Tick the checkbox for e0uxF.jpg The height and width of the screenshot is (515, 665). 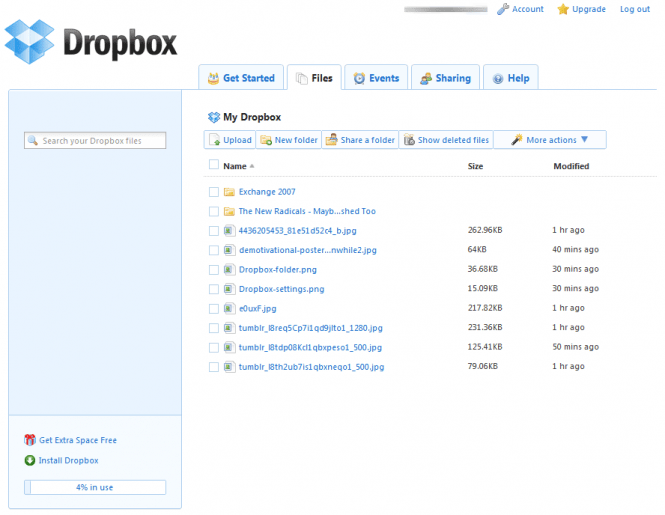coord(214,308)
